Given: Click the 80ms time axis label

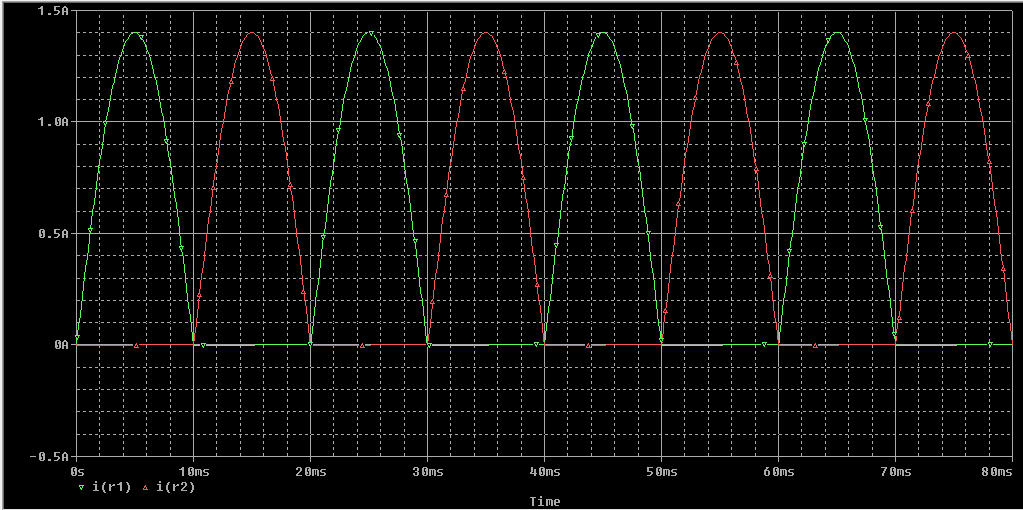Looking at the screenshot, I should coord(996,469).
